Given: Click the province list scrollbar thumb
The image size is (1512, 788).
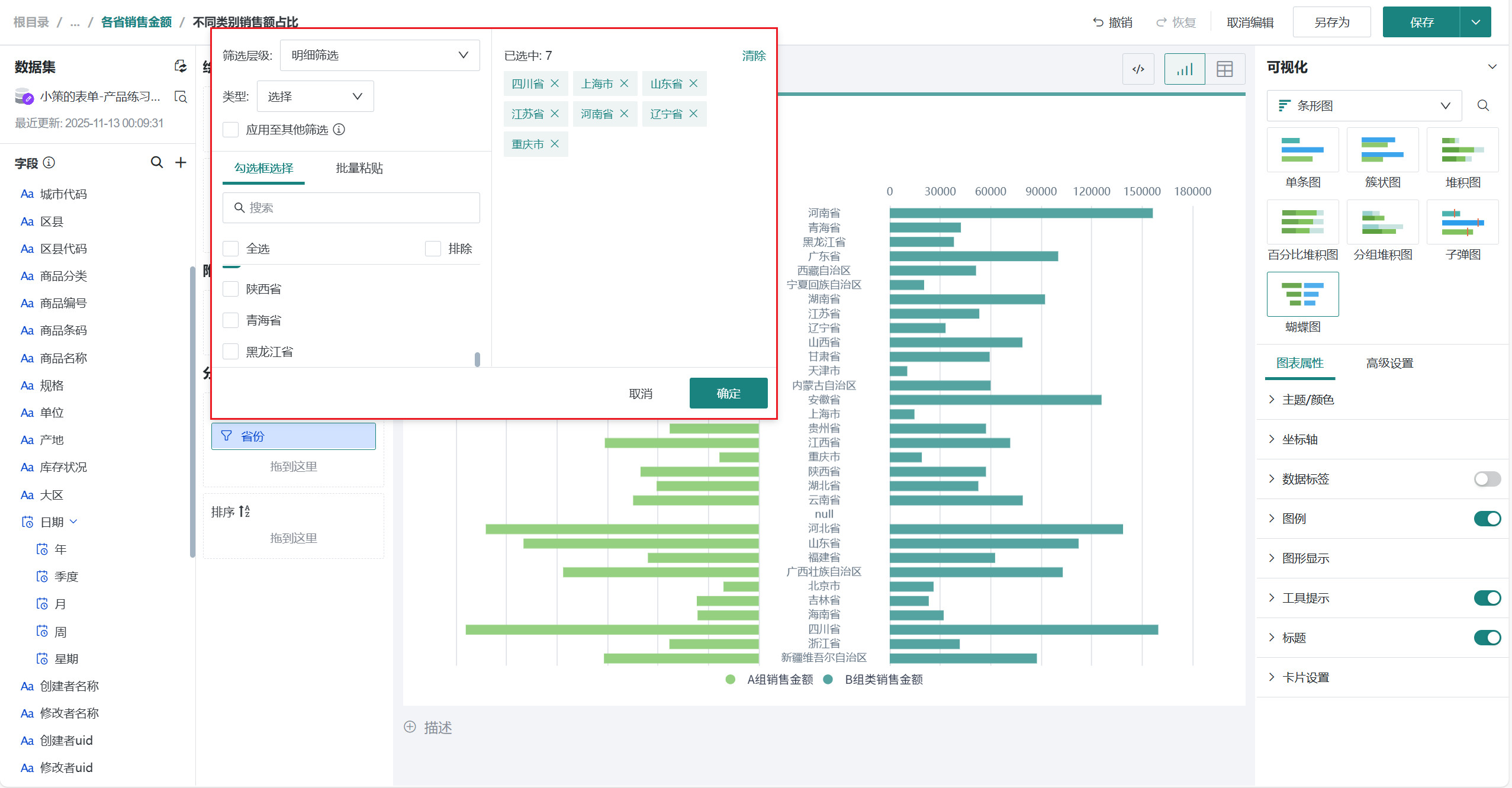Looking at the screenshot, I should (x=477, y=359).
